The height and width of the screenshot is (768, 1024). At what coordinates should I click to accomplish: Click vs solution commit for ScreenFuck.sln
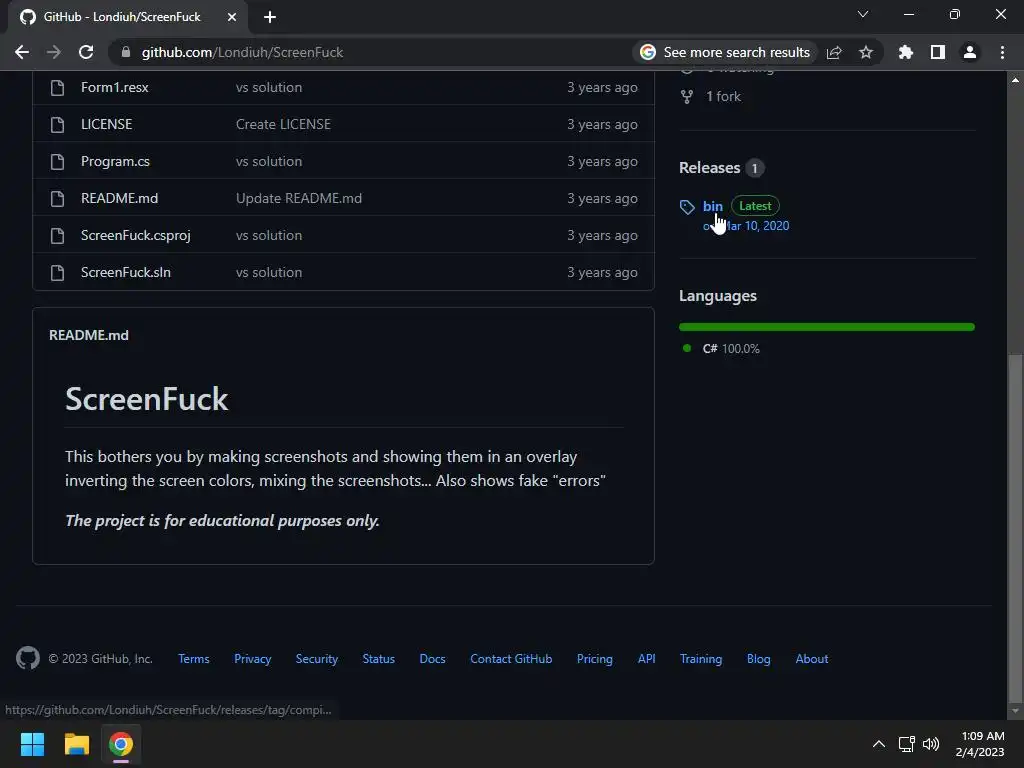[269, 272]
